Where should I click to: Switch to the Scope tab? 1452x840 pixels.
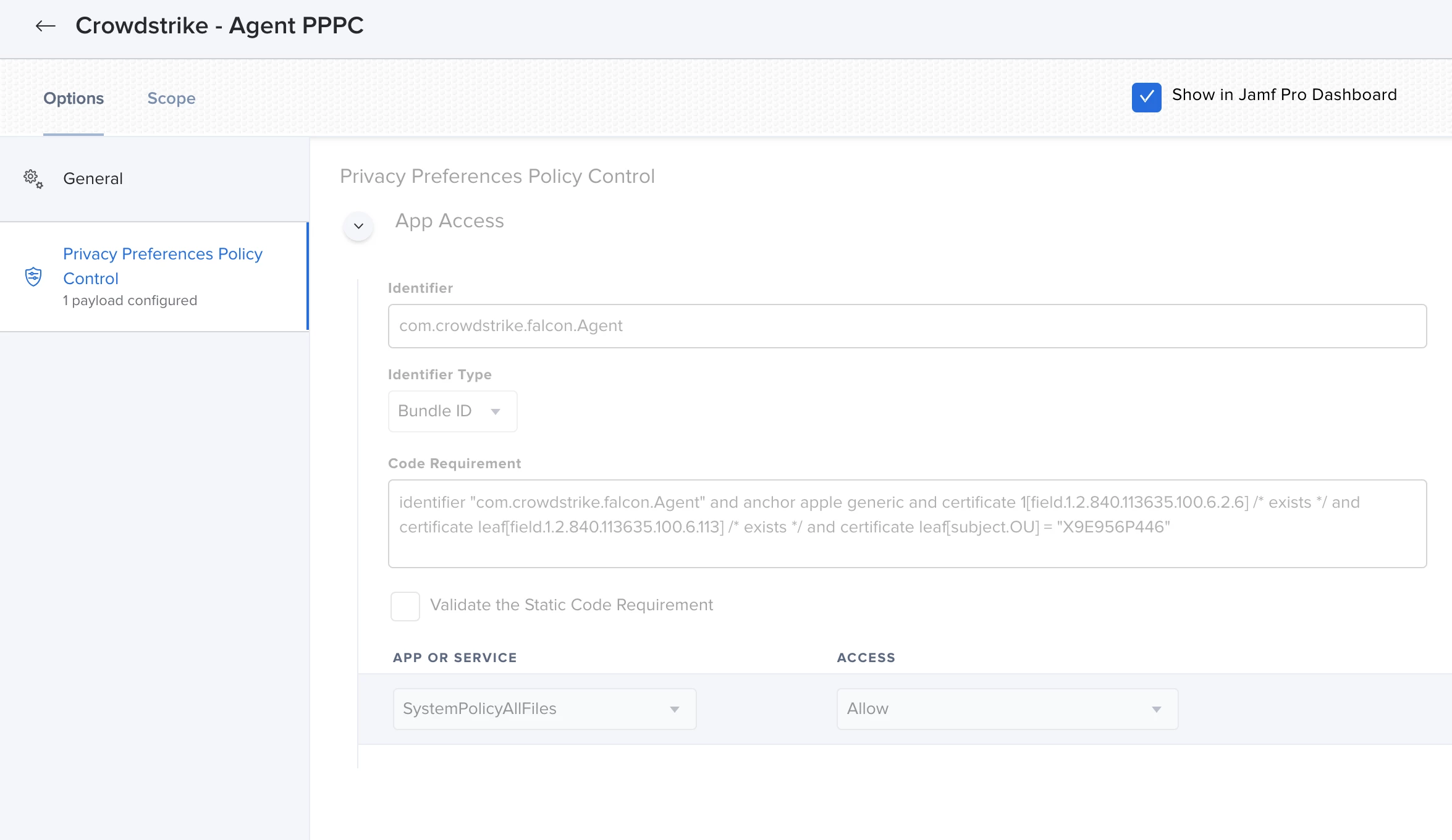pyautogui.click(x=171, y=98)
